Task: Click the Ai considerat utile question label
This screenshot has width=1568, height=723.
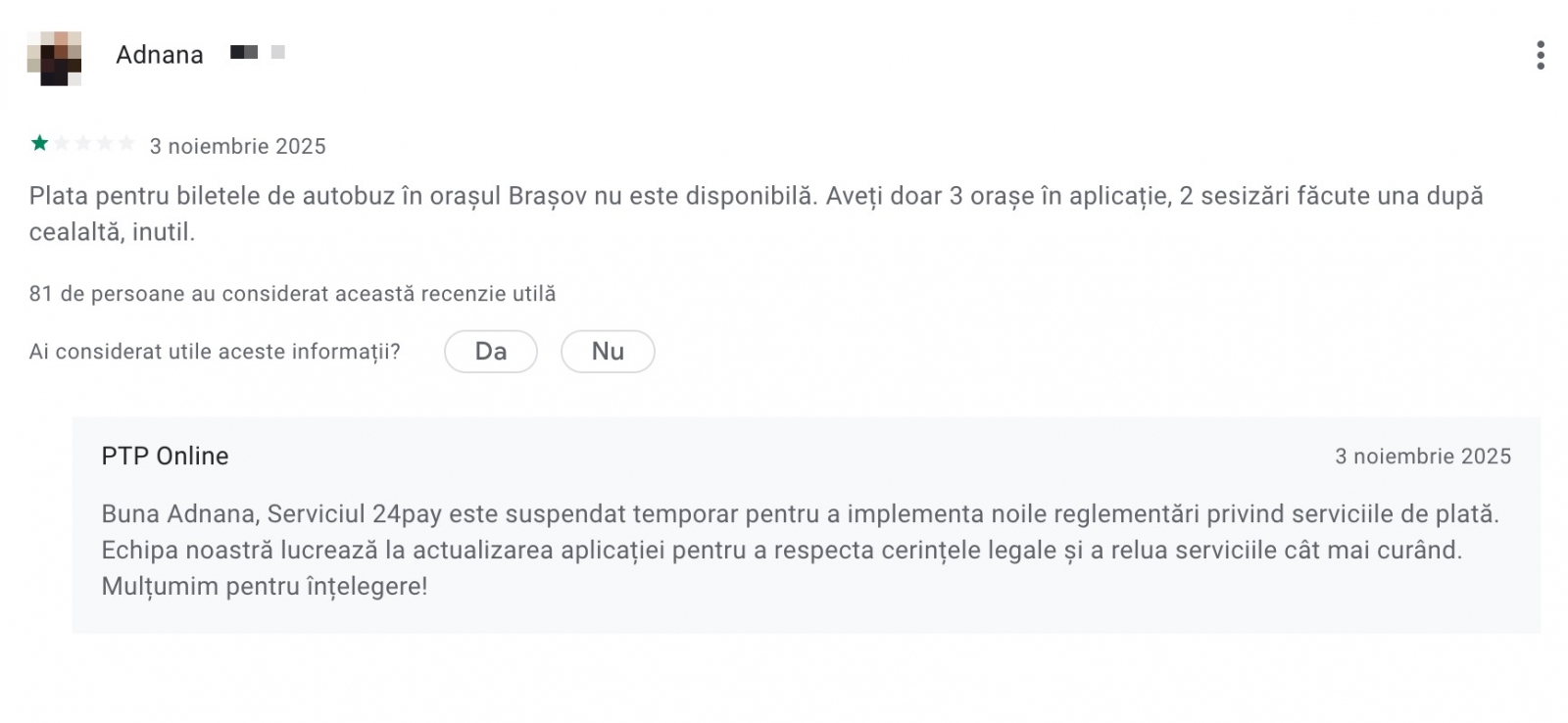Action: coord(214,351)
